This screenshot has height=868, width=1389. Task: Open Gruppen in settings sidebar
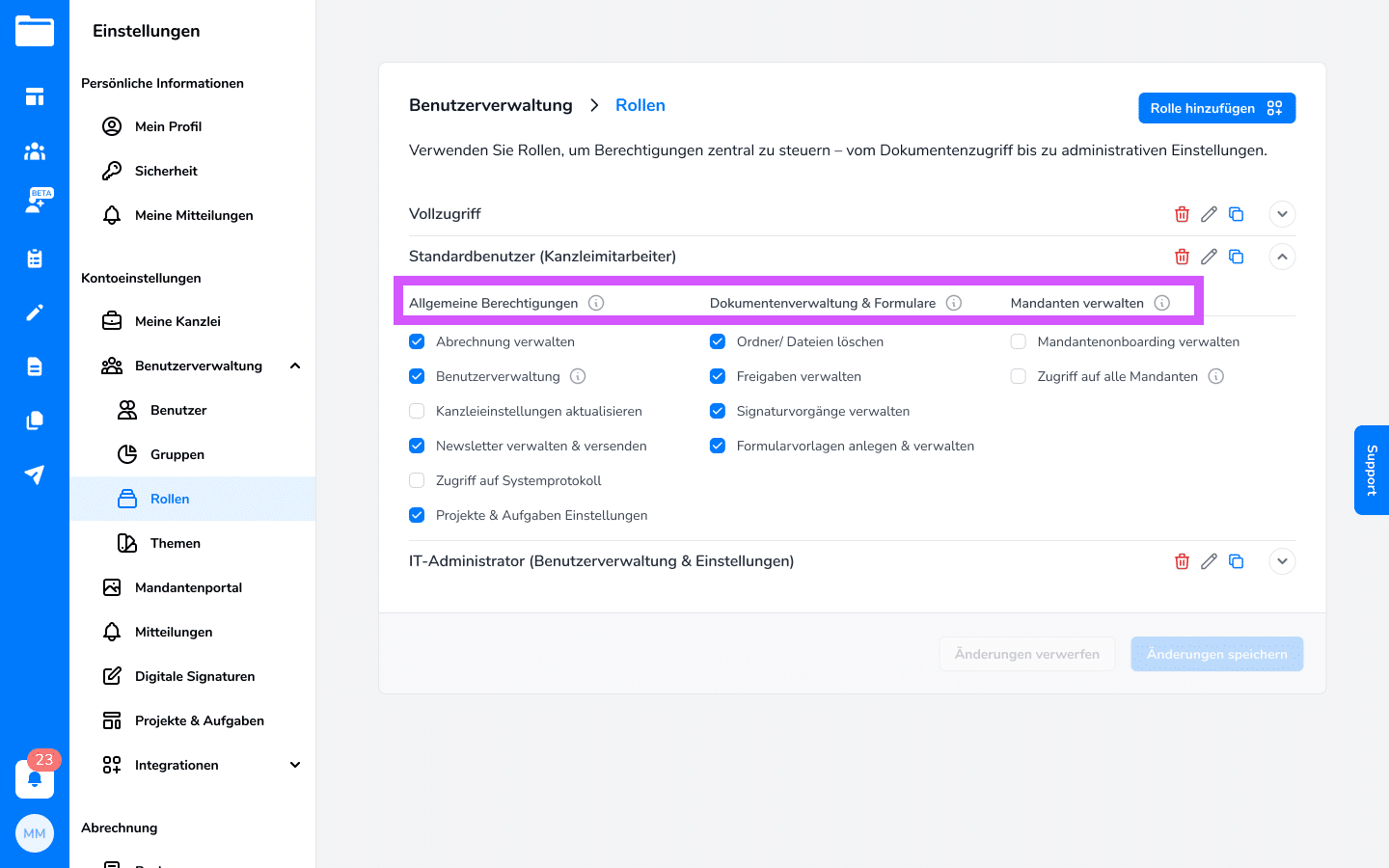[x=177, y=454]
